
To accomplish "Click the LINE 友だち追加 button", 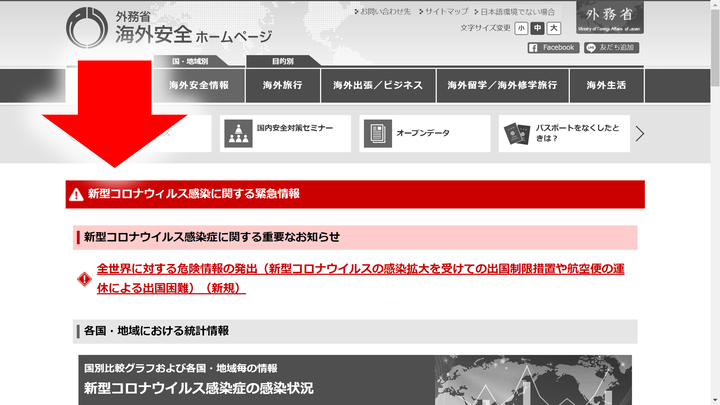I will pos(611,48).
